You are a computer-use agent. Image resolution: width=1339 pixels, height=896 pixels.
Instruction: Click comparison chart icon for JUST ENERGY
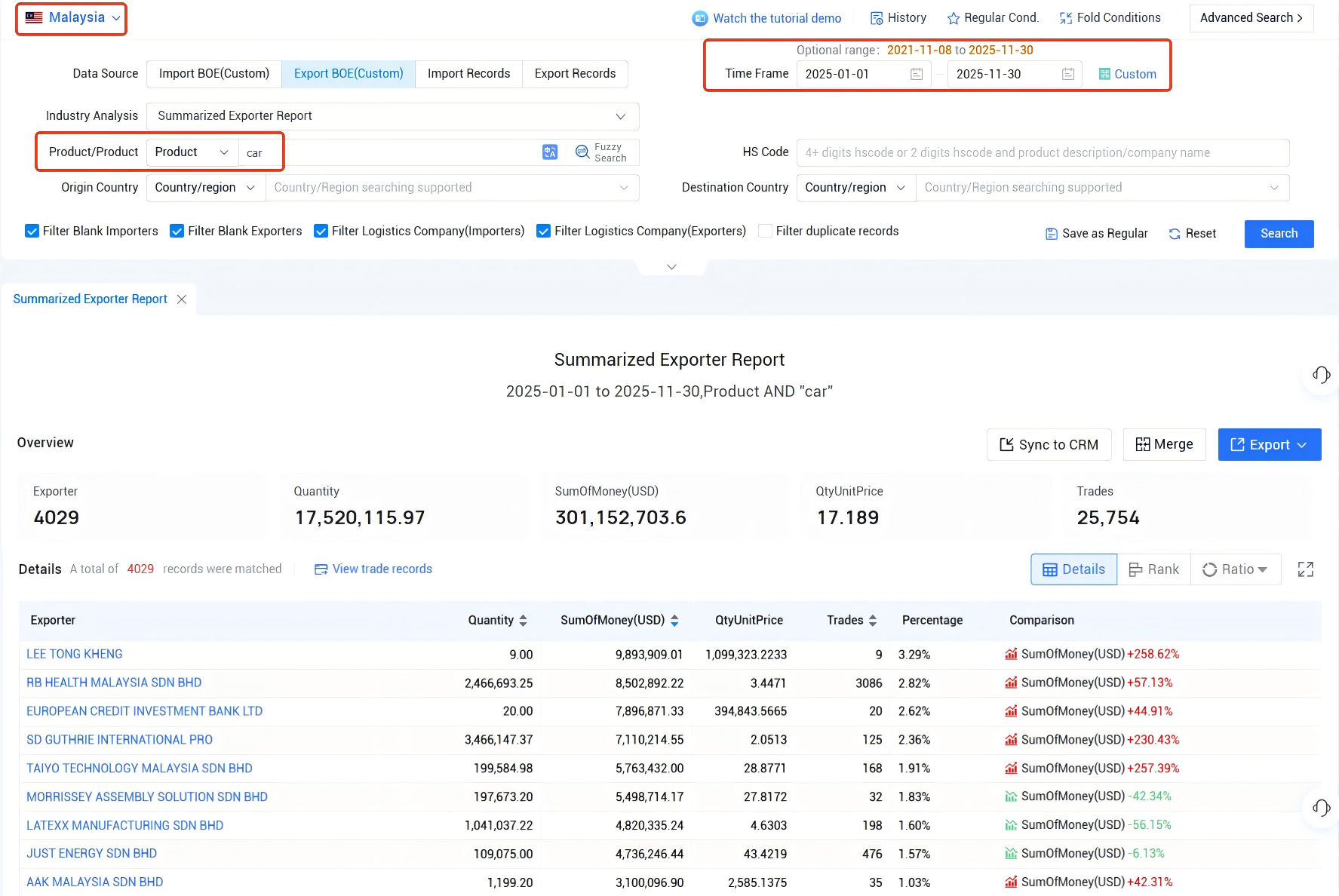point(1011,854)
